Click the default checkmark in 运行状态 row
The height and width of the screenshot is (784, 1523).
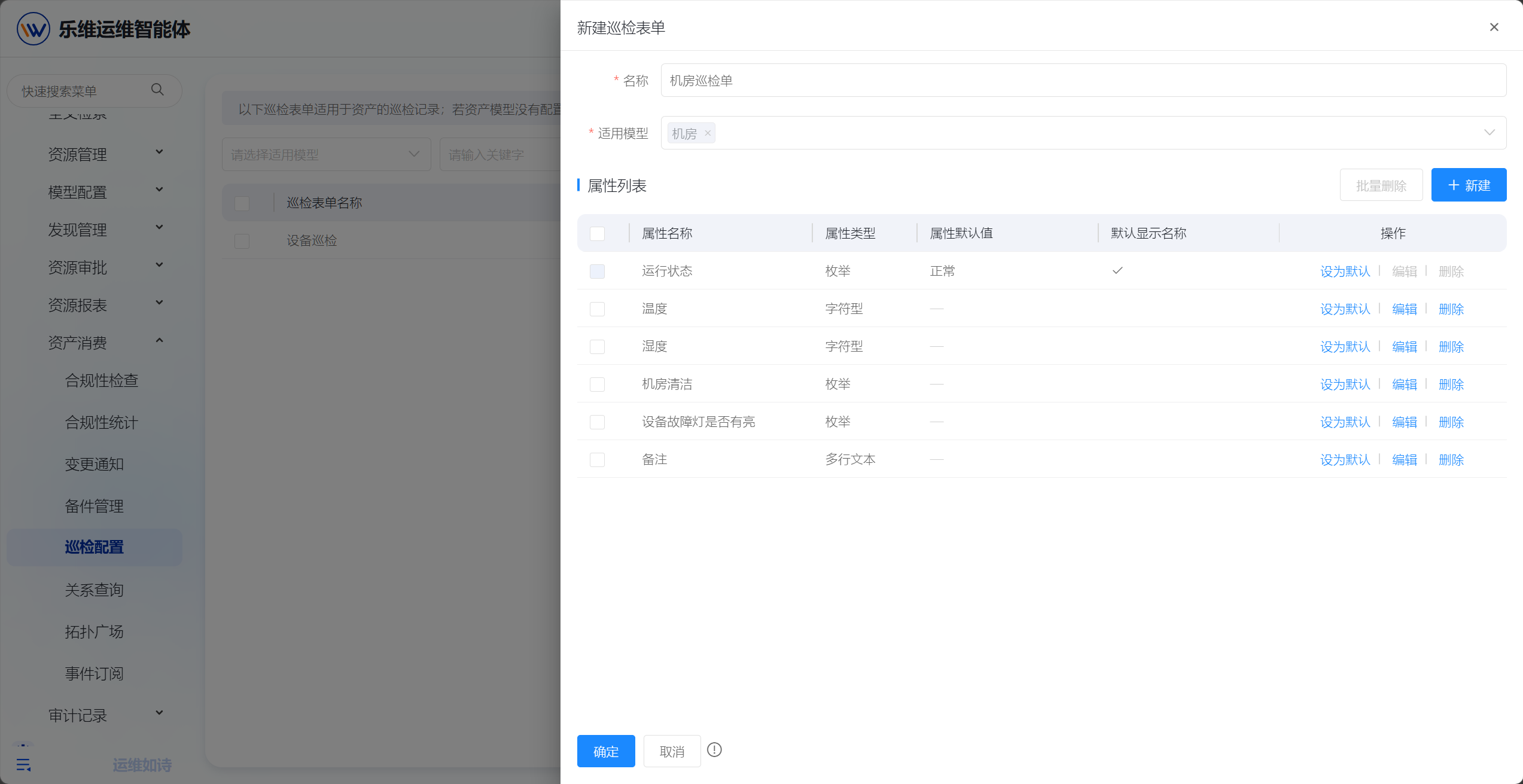point(1117,270)
